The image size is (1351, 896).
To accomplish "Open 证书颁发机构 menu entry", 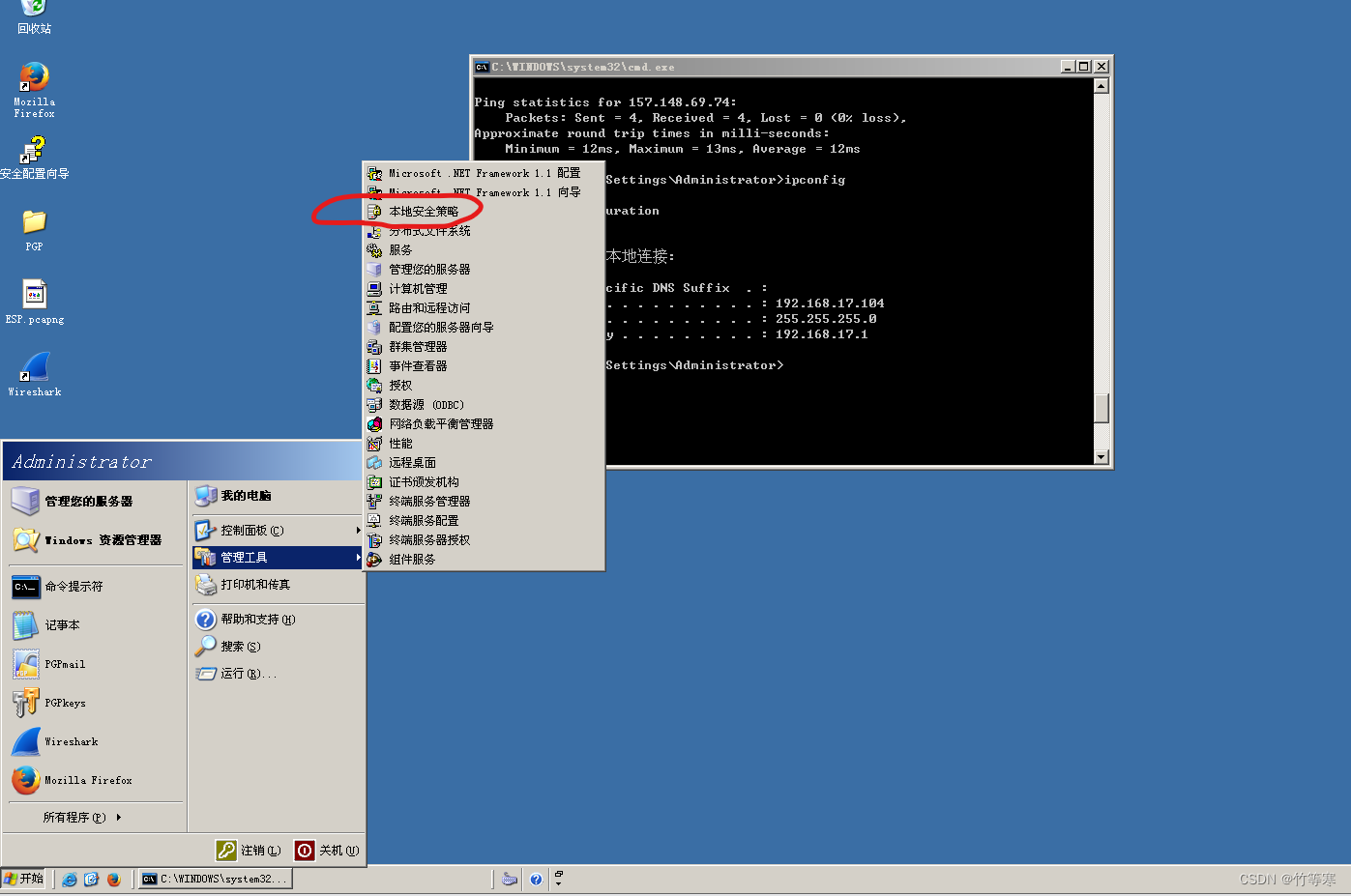I will (484, 482).
